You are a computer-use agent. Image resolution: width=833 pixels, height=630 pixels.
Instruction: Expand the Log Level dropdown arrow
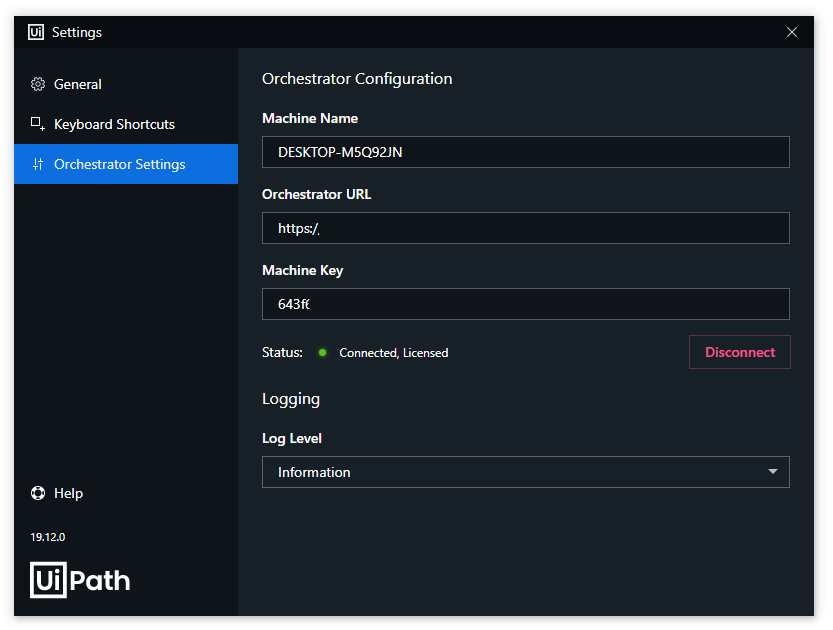click(772, 472)
